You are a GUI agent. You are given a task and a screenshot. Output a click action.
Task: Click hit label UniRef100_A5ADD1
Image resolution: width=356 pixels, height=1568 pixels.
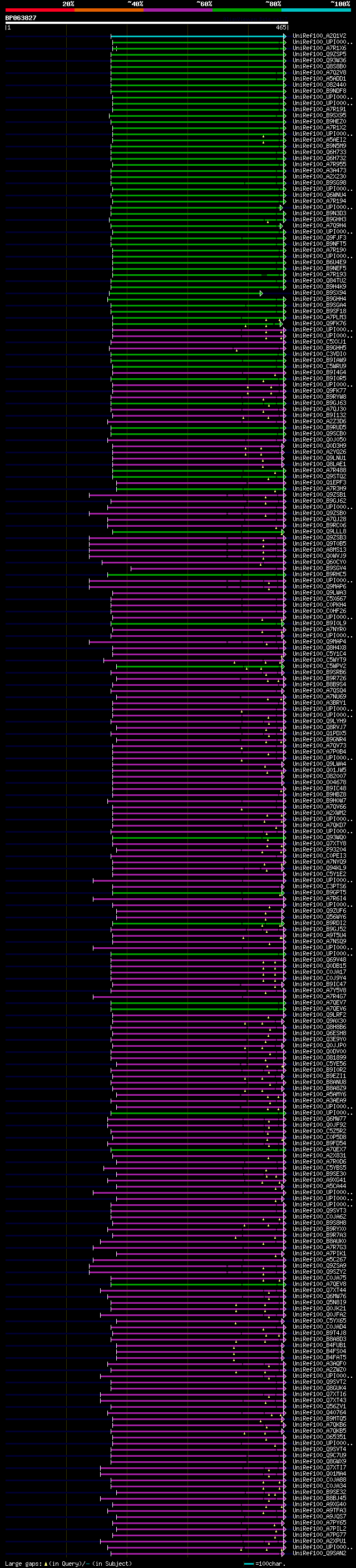click(319, 78)
